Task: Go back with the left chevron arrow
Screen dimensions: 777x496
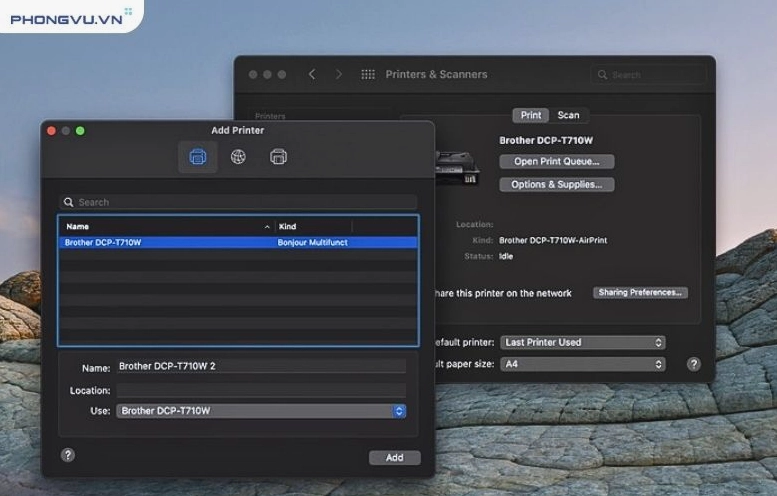Action: point(312,75)
